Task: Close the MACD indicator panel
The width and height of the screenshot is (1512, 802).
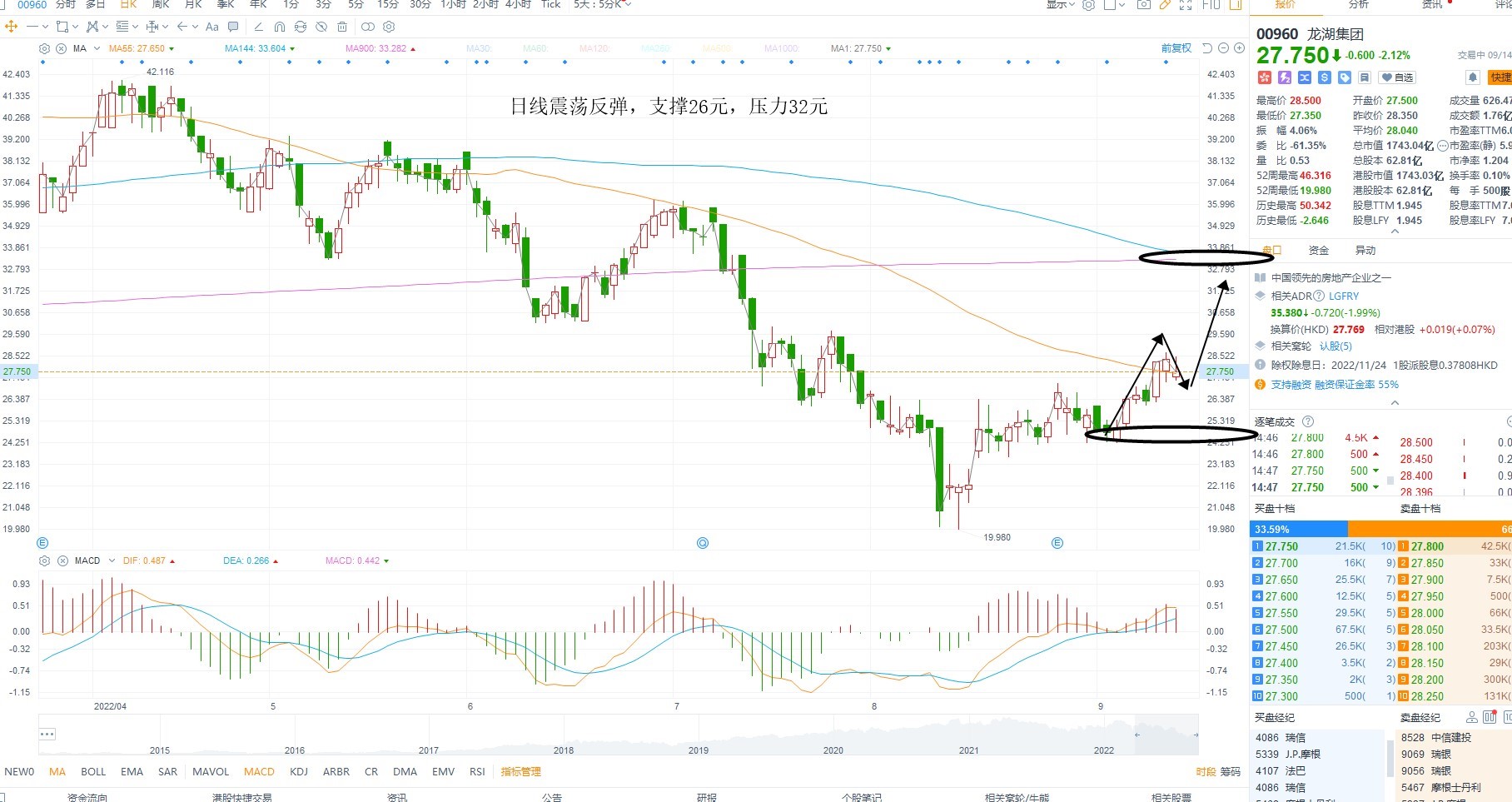Action: (61, 560)
